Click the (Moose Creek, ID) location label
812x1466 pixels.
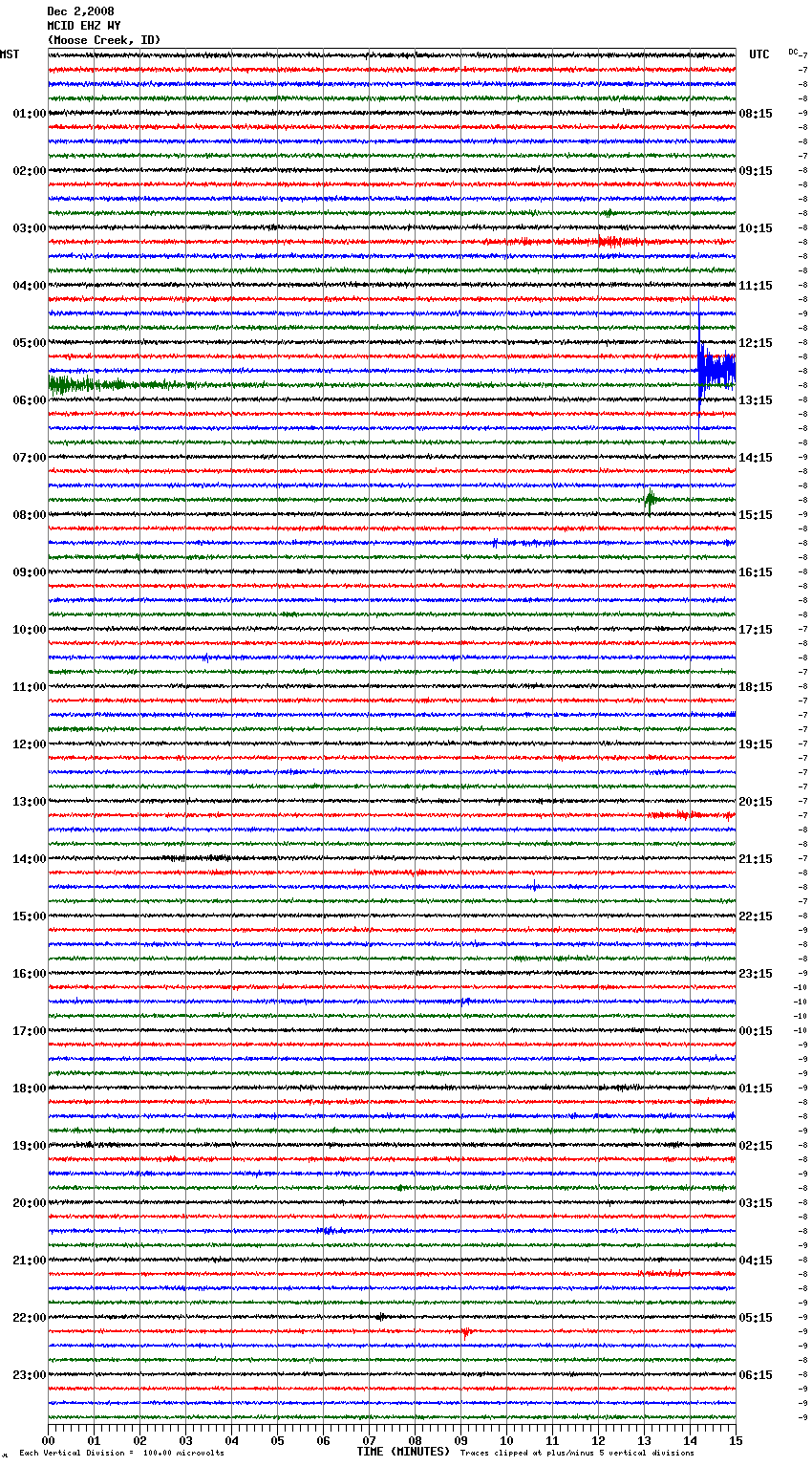(104, 40)
